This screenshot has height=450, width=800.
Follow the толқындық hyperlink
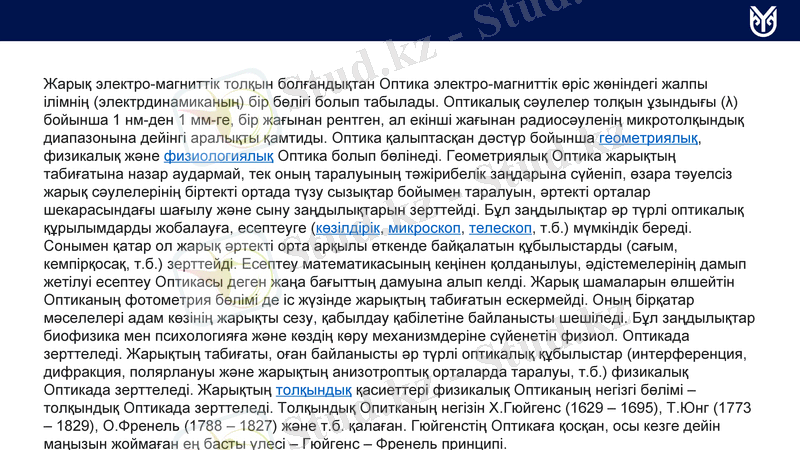click(313, 389)
